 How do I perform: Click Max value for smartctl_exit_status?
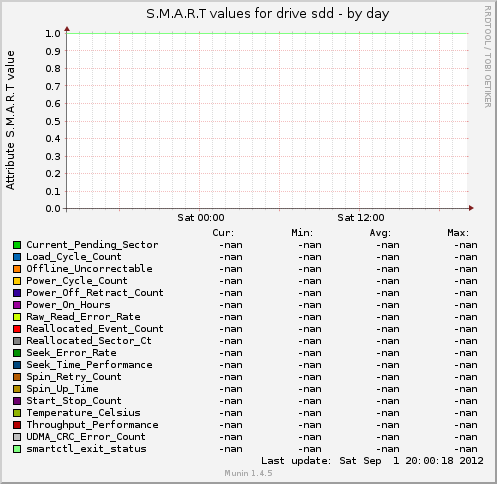[466, 449]
